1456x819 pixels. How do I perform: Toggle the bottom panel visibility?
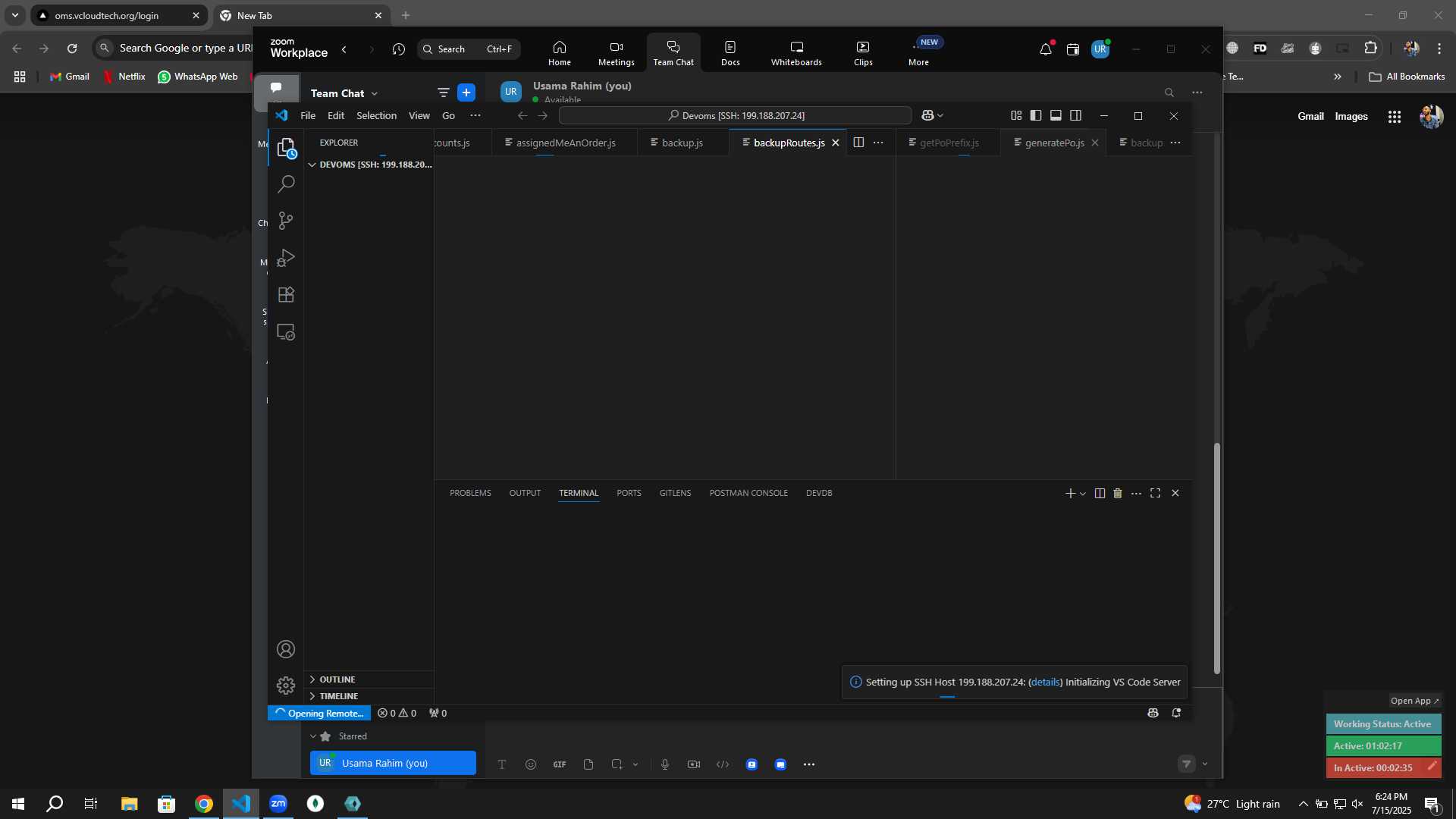click(1056, 115)
